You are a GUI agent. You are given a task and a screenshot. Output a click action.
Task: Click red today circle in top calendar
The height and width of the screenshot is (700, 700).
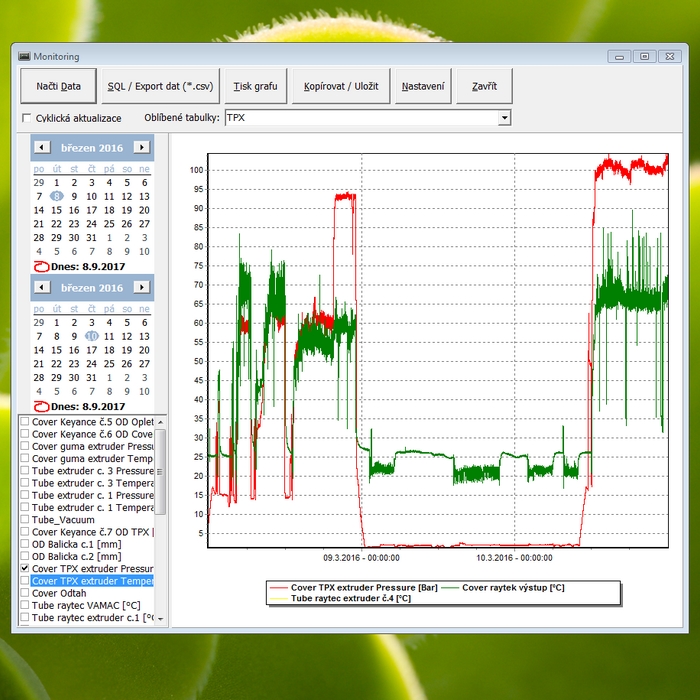click(42, 267)
